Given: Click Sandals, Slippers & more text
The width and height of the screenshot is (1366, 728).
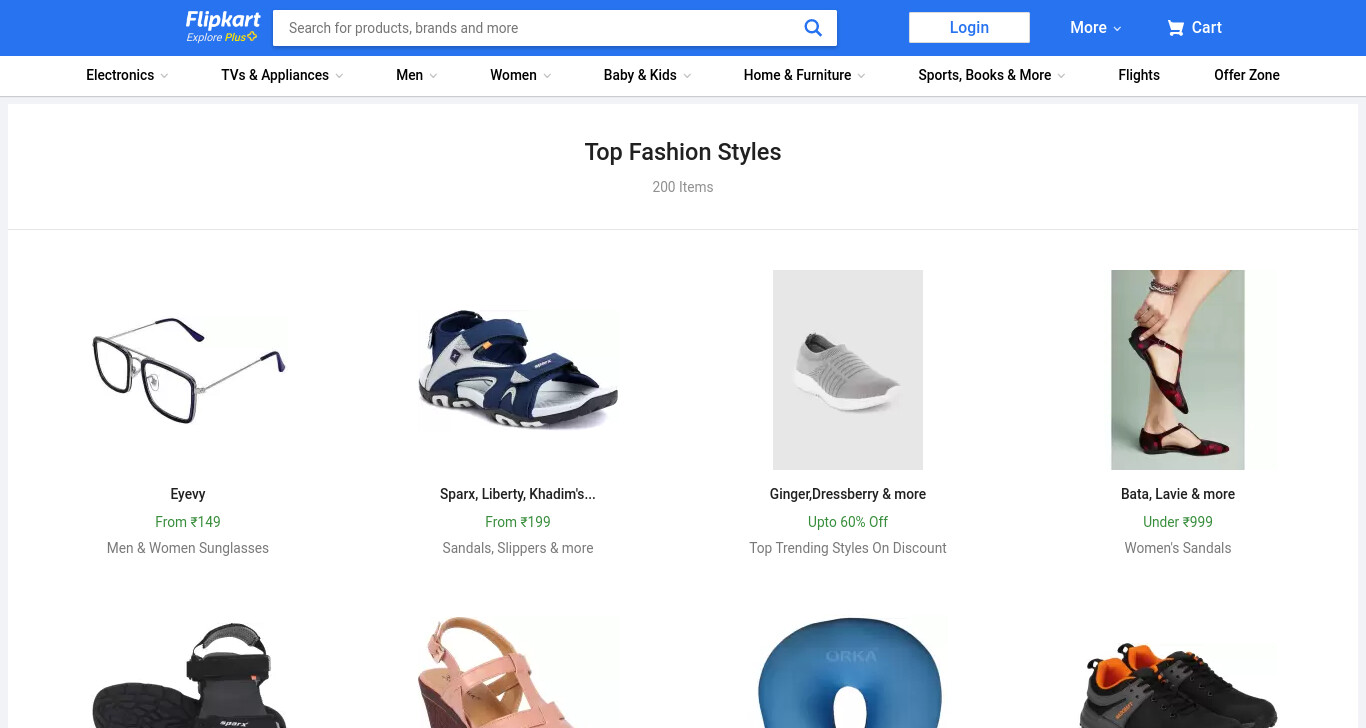Looking at the screenshot, I should click(x=518, y=548).
